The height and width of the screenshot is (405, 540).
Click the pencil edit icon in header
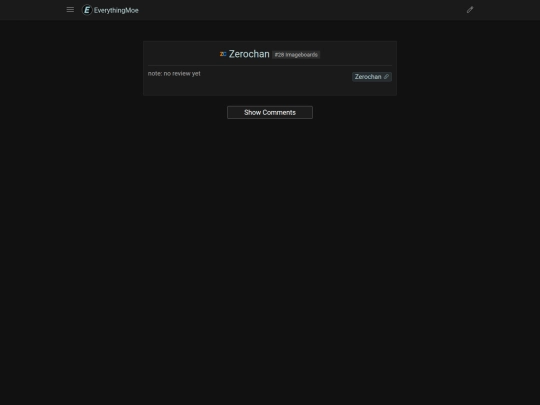coord(470,10)
